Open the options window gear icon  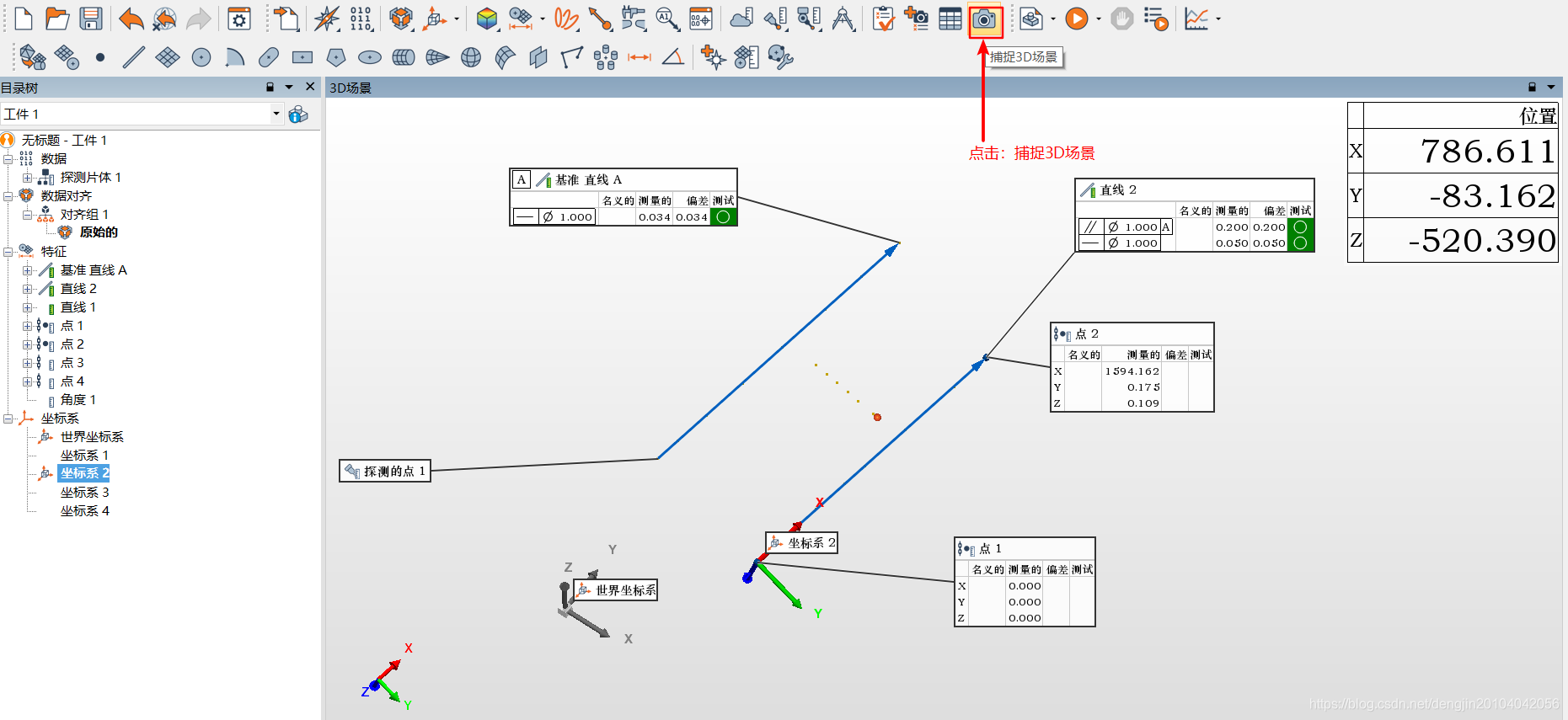pyautogui.click(x=239, y=19)
